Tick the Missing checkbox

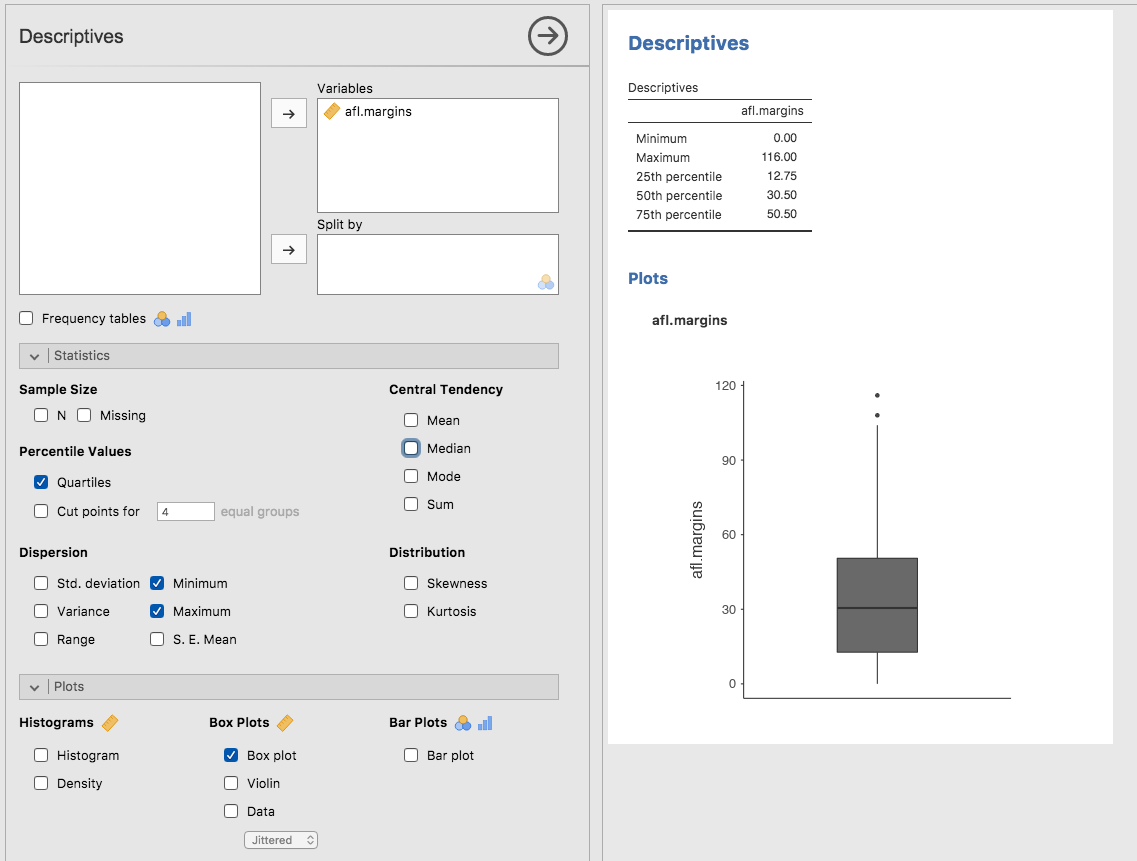(x=84, y=415)
